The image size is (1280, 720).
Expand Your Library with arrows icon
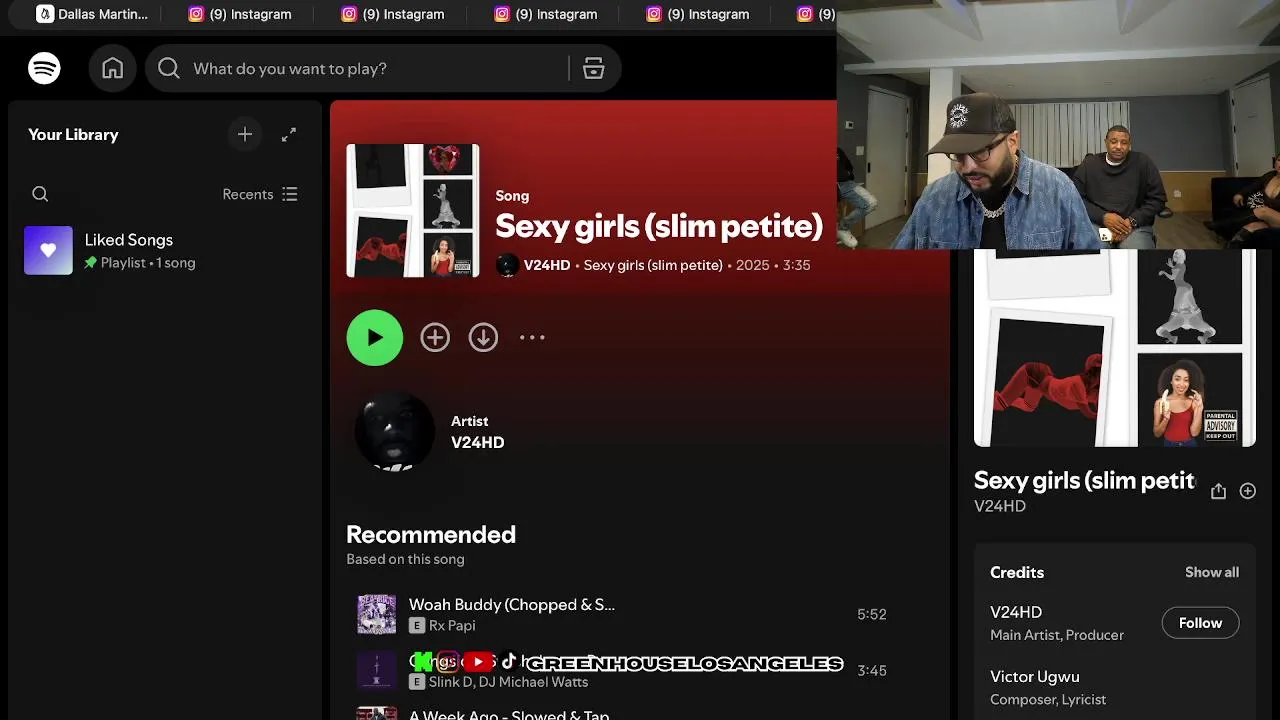(289, 134)
